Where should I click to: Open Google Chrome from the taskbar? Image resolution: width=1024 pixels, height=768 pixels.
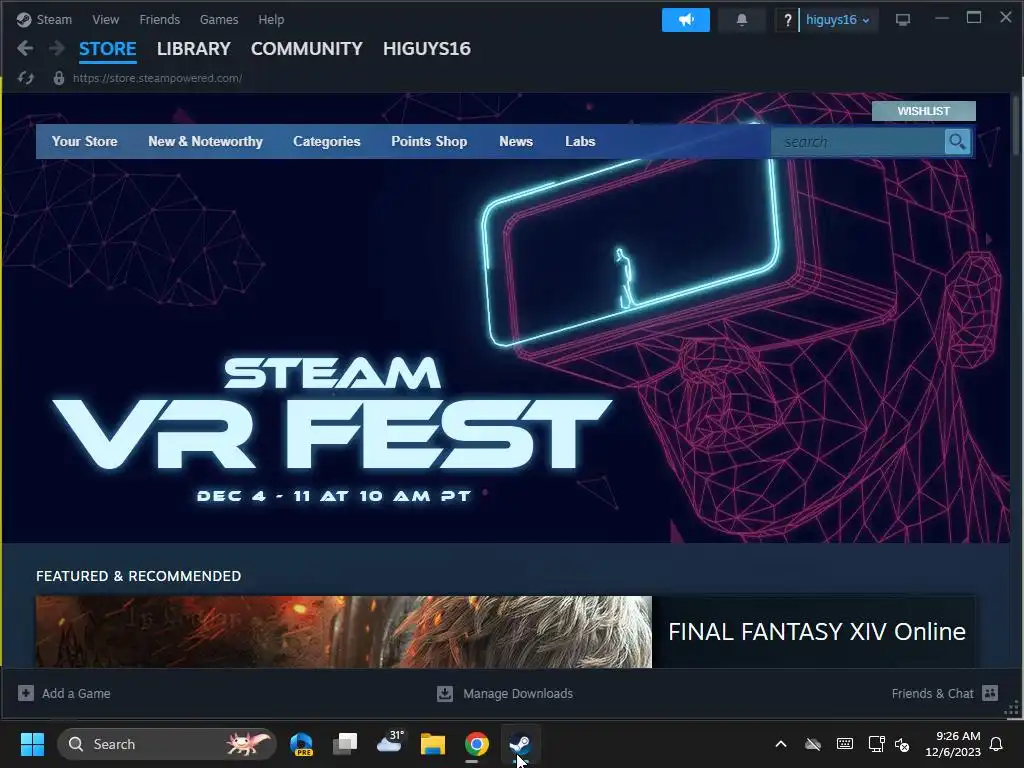pos(477,744)
